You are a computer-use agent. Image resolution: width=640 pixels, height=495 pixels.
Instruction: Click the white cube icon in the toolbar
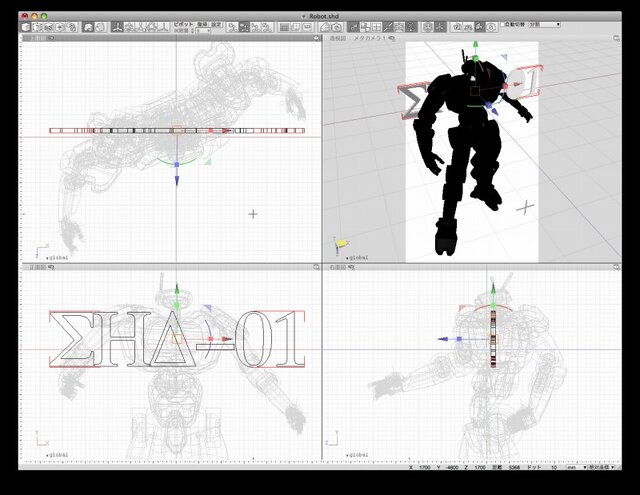pos(26,27)
